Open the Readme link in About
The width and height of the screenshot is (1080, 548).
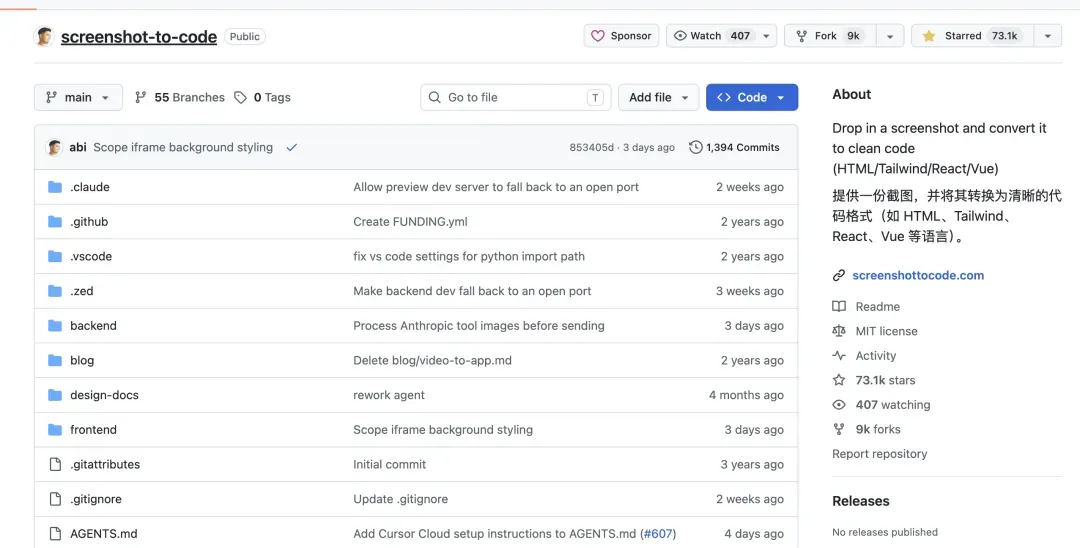tap(878, 306)
